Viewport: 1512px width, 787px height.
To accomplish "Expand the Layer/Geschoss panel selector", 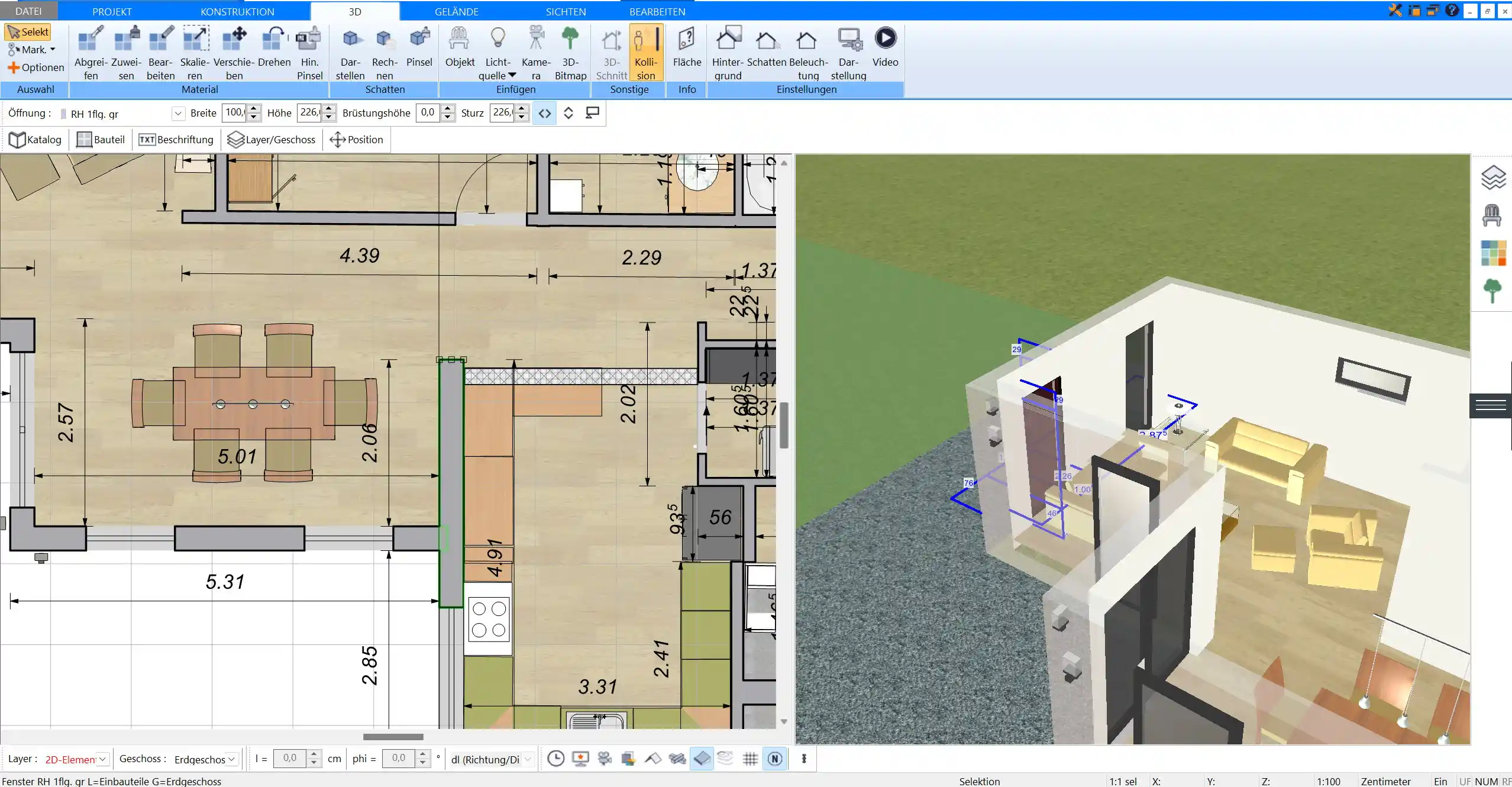I will (271, 139).
